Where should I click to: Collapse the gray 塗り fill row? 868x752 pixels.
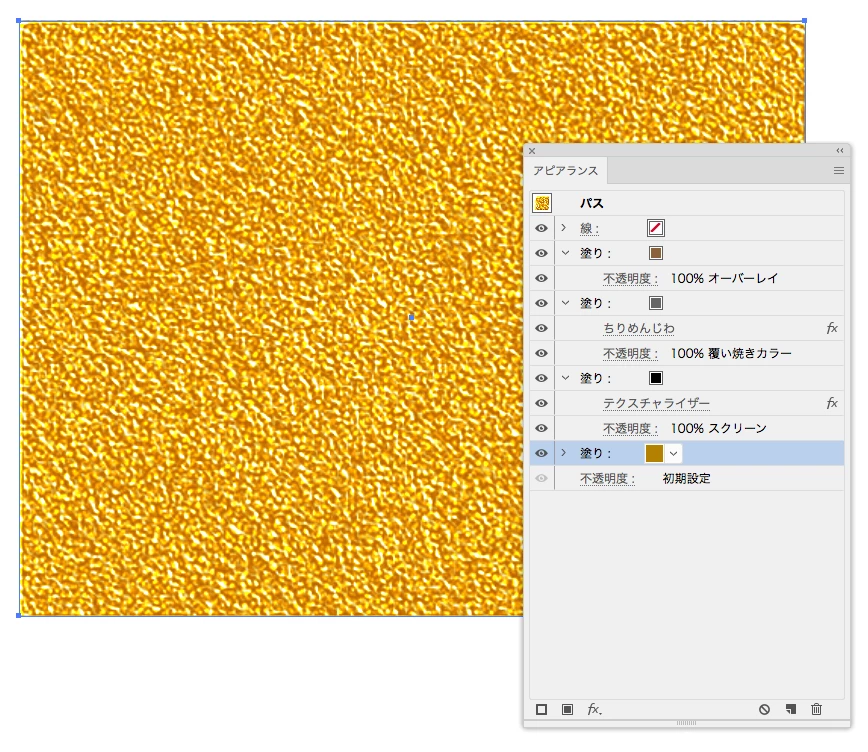coord(565,302)
